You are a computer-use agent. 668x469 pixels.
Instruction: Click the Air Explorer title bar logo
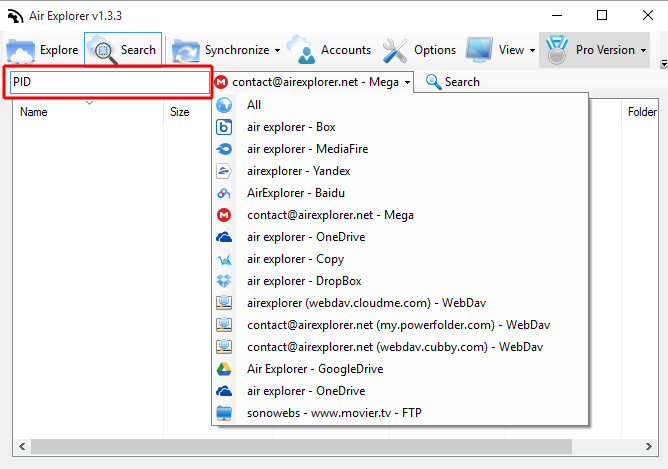click(x=15, y=16)
